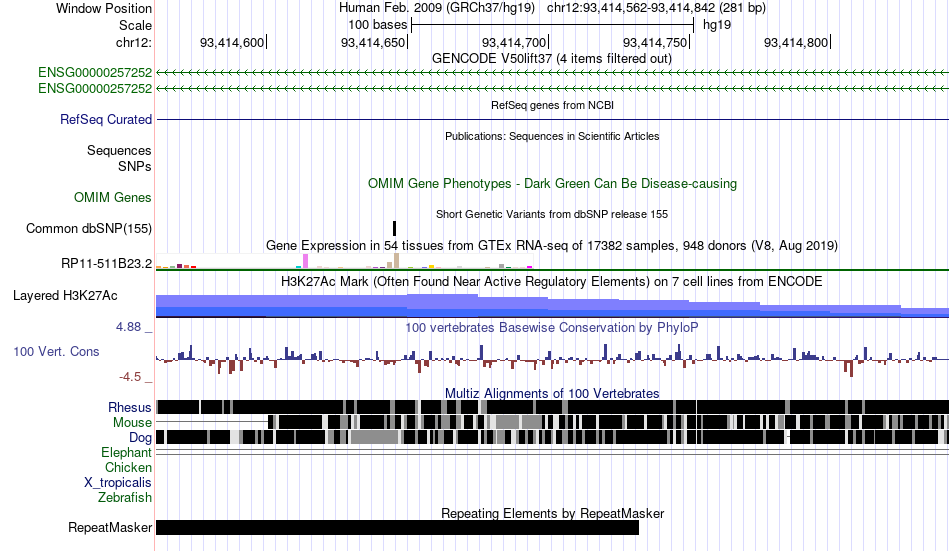Click the H3K27Ac Mark track title
The height and width of the screenshot is (551, 950).
coord(552,282)
